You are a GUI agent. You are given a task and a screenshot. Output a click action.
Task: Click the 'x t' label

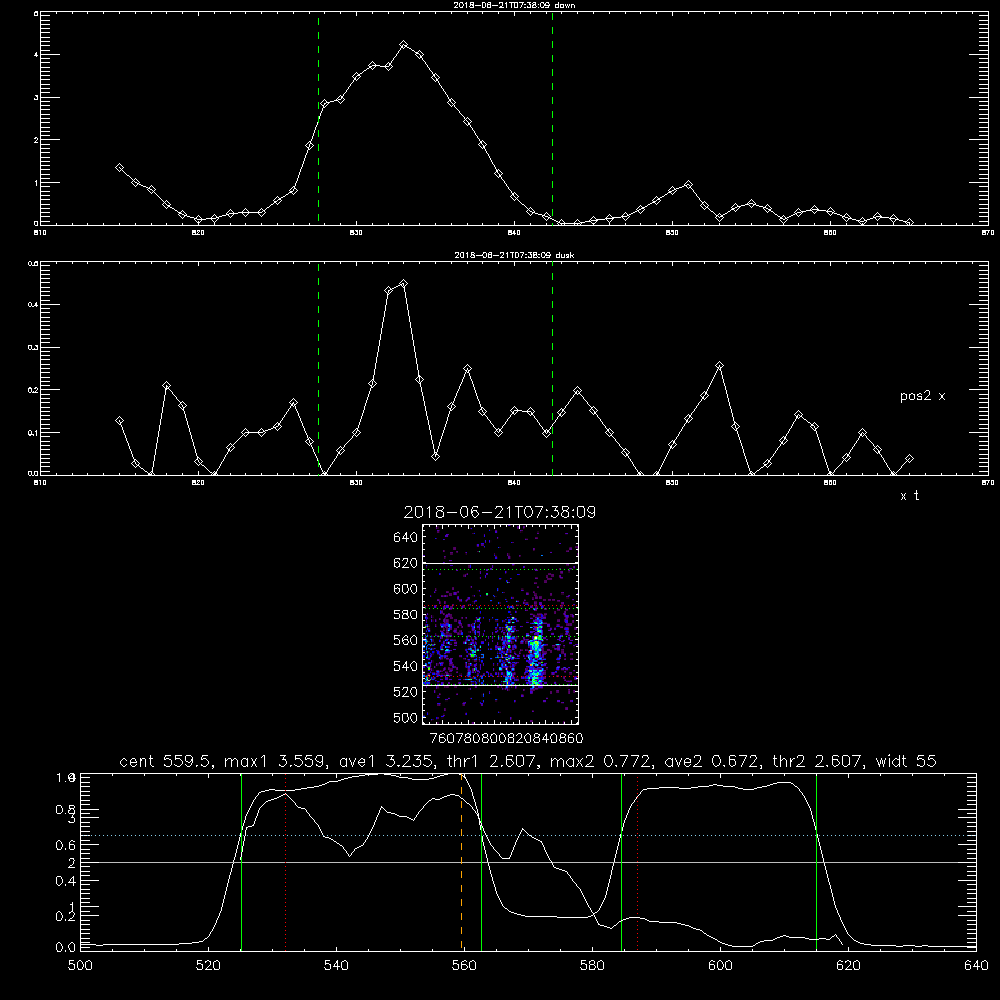coord(909,496)
